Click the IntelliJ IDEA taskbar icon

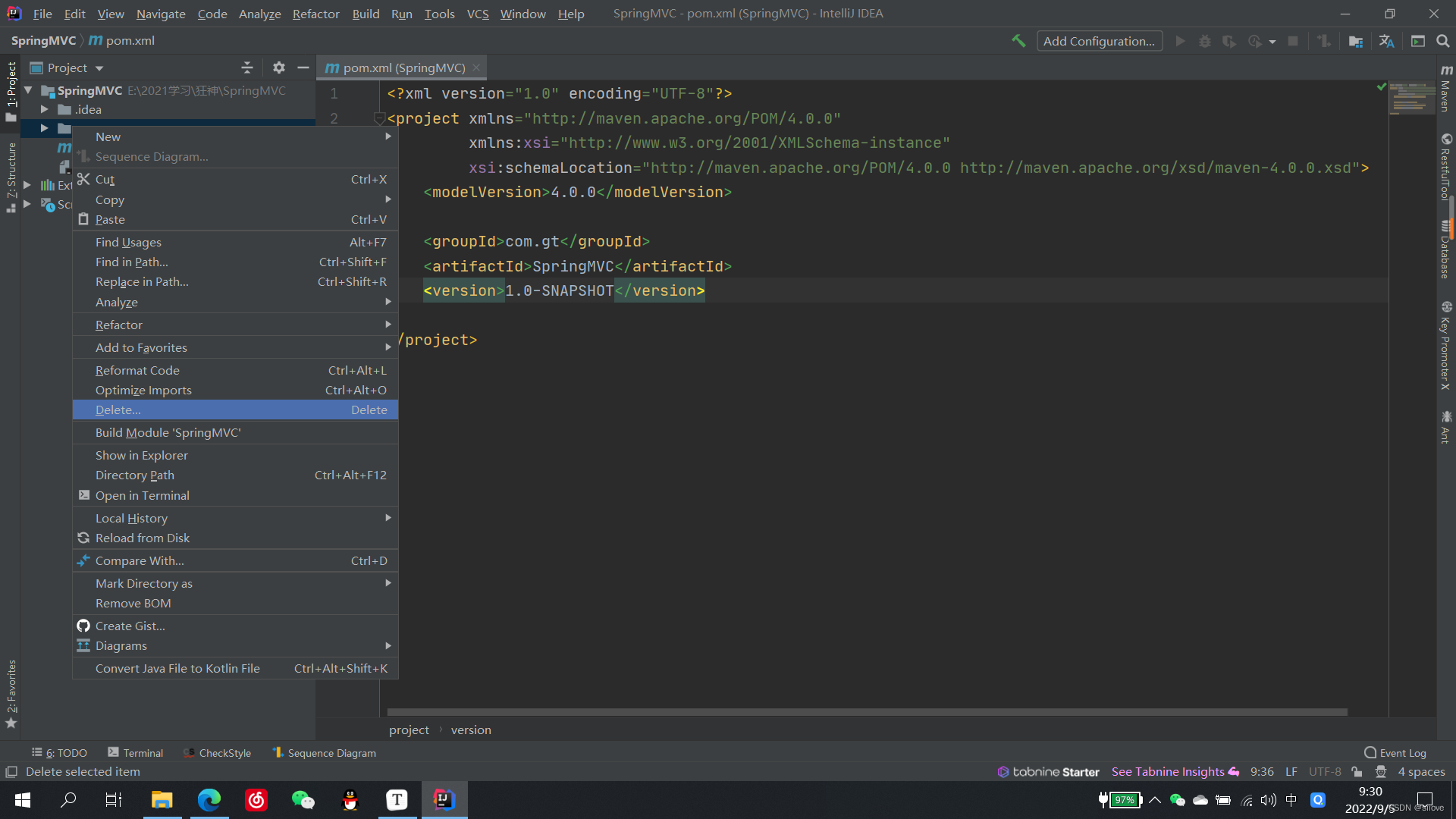point(444,800)
